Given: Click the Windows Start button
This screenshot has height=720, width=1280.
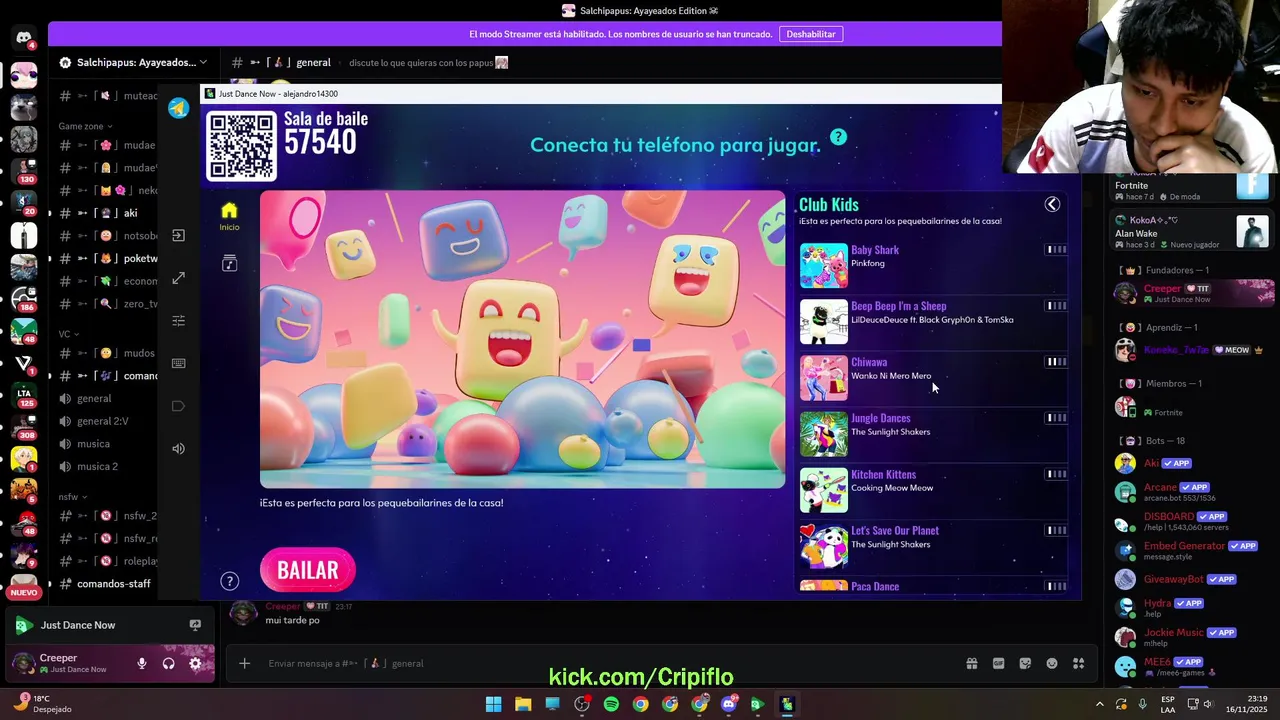Looking at the screenshot, I should 493,704.
